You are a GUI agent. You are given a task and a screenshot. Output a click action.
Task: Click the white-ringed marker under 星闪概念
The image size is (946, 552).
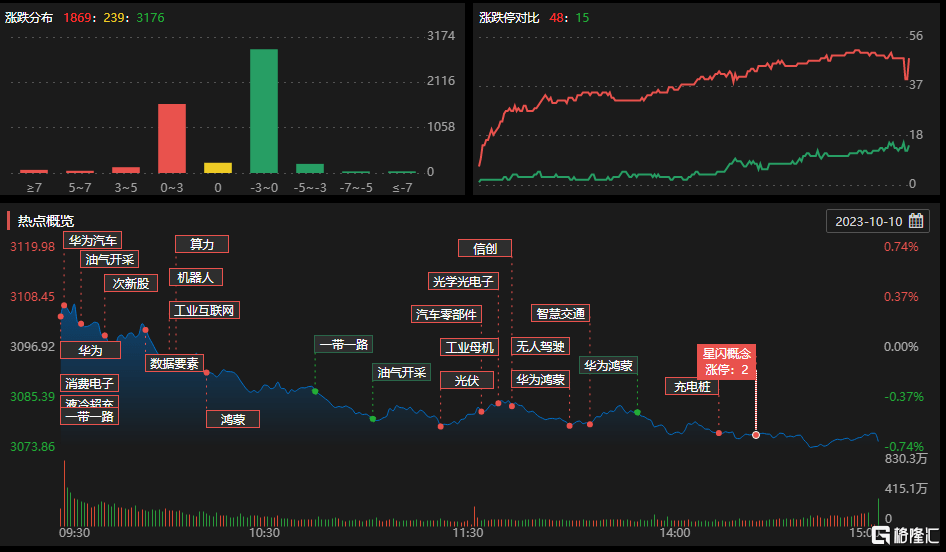tap(756, 435)
